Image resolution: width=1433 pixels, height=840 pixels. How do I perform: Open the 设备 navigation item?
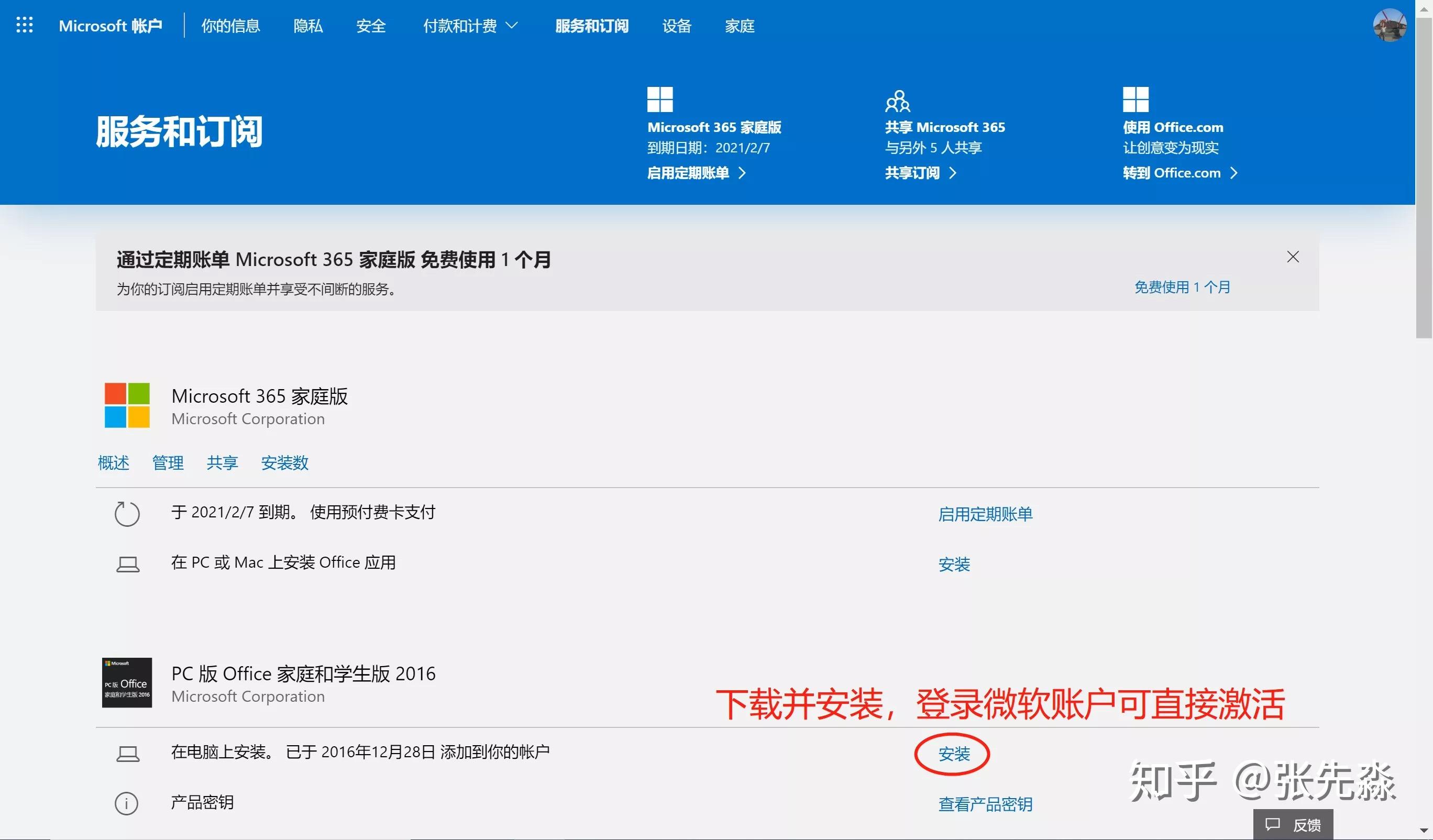point(676,26)
